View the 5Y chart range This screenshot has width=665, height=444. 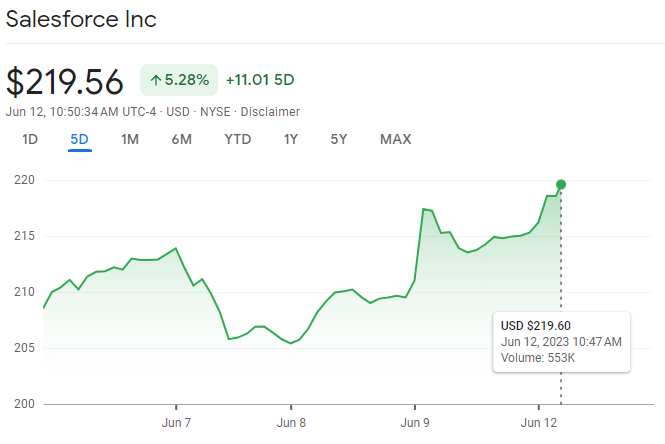(x=339, y=139)
